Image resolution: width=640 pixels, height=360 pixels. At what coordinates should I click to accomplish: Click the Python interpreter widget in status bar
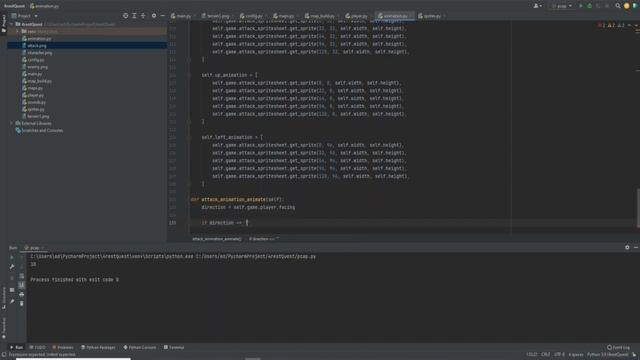pyautogui.click(x=608, y=355)
